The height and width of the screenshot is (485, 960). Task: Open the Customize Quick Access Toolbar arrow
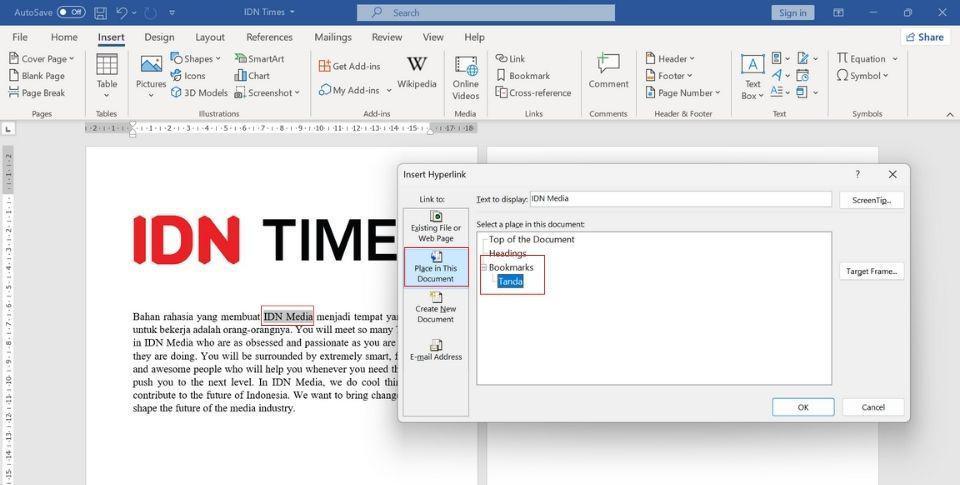pos(172,12)
